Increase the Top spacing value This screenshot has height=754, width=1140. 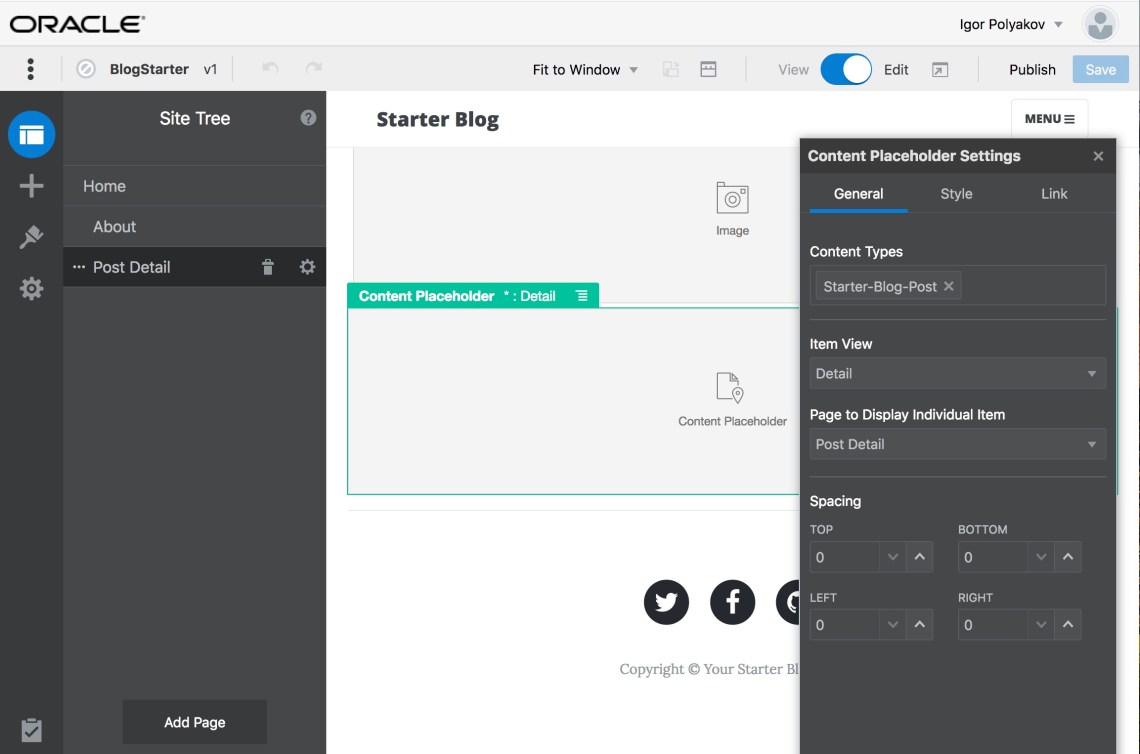click(919, 557)
